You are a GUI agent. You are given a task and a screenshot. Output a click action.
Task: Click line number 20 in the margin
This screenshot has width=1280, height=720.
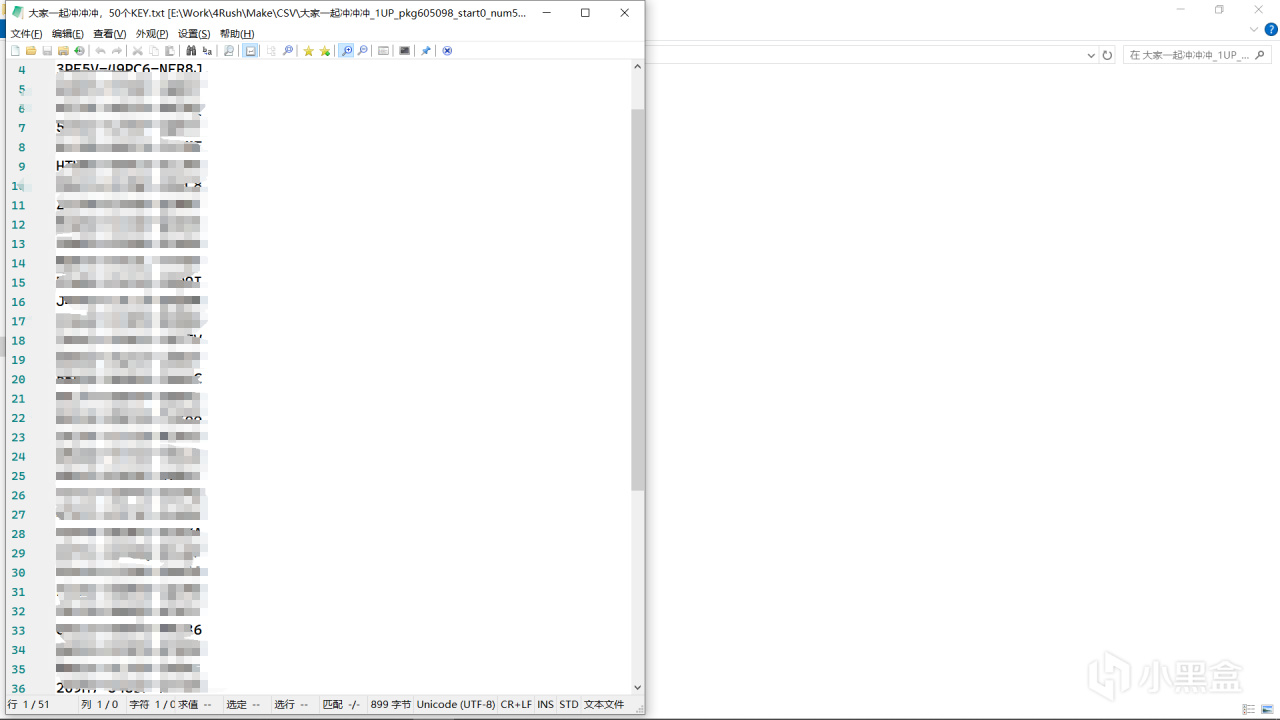point(19,379)
